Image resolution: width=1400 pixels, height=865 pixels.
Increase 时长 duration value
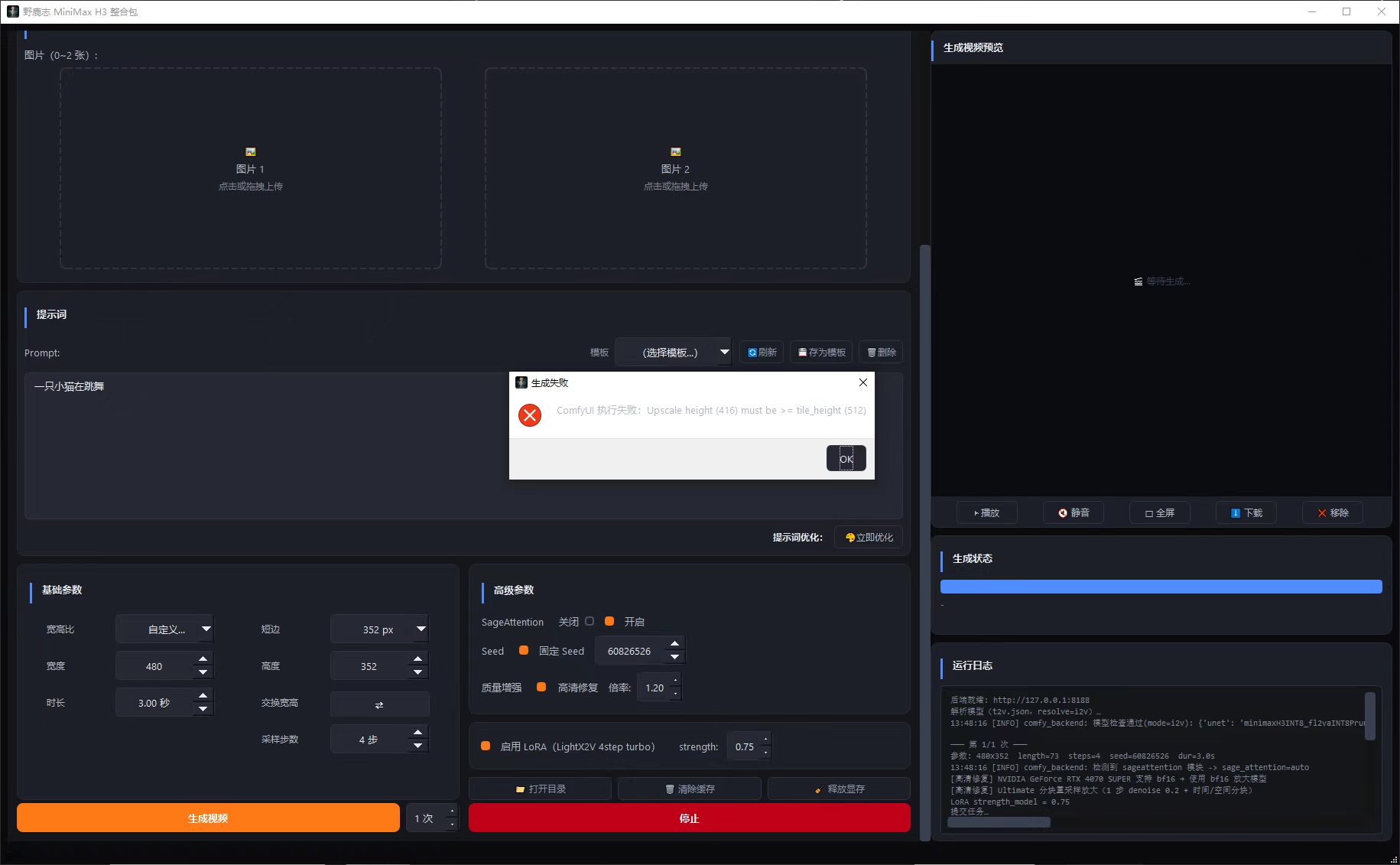(203, 696)
